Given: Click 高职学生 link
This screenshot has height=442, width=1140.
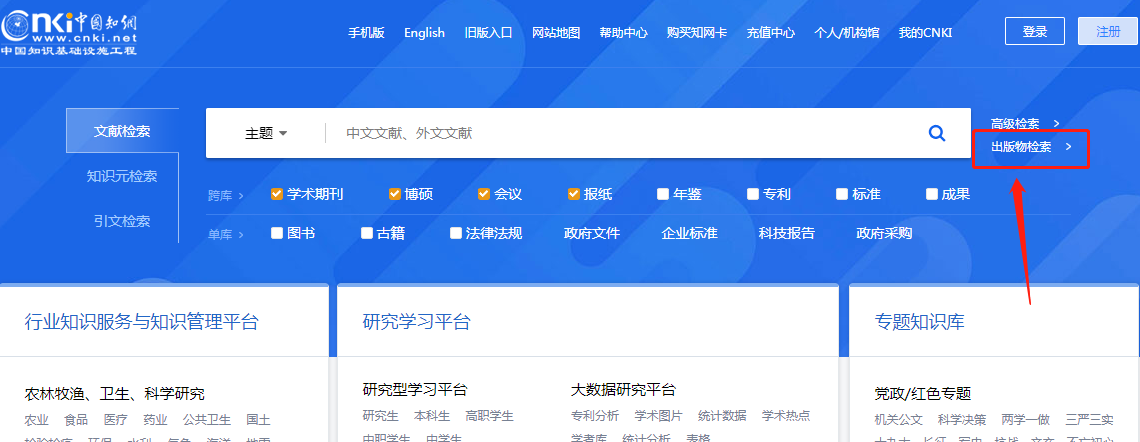Looking at the screenshot, I should click(x=489, y=416).
